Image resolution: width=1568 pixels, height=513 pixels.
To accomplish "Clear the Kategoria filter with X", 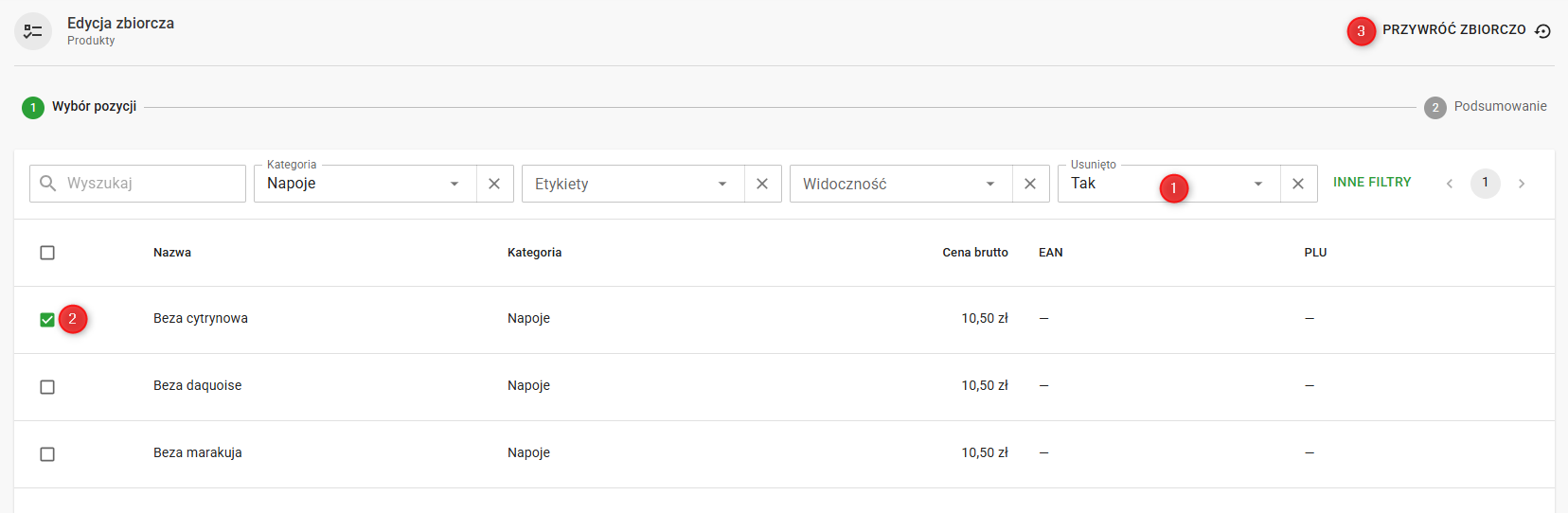I will pyautogui.click(x=494, y=184).
